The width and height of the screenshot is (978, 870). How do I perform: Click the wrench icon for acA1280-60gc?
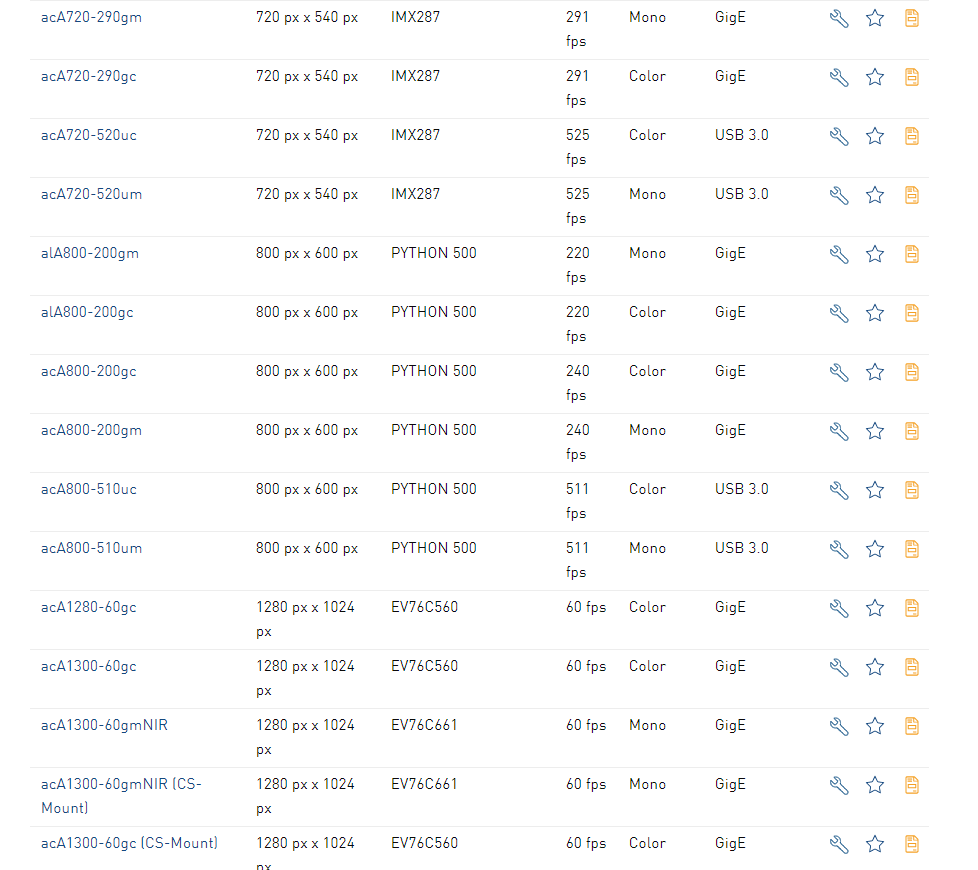coord(839,608)
